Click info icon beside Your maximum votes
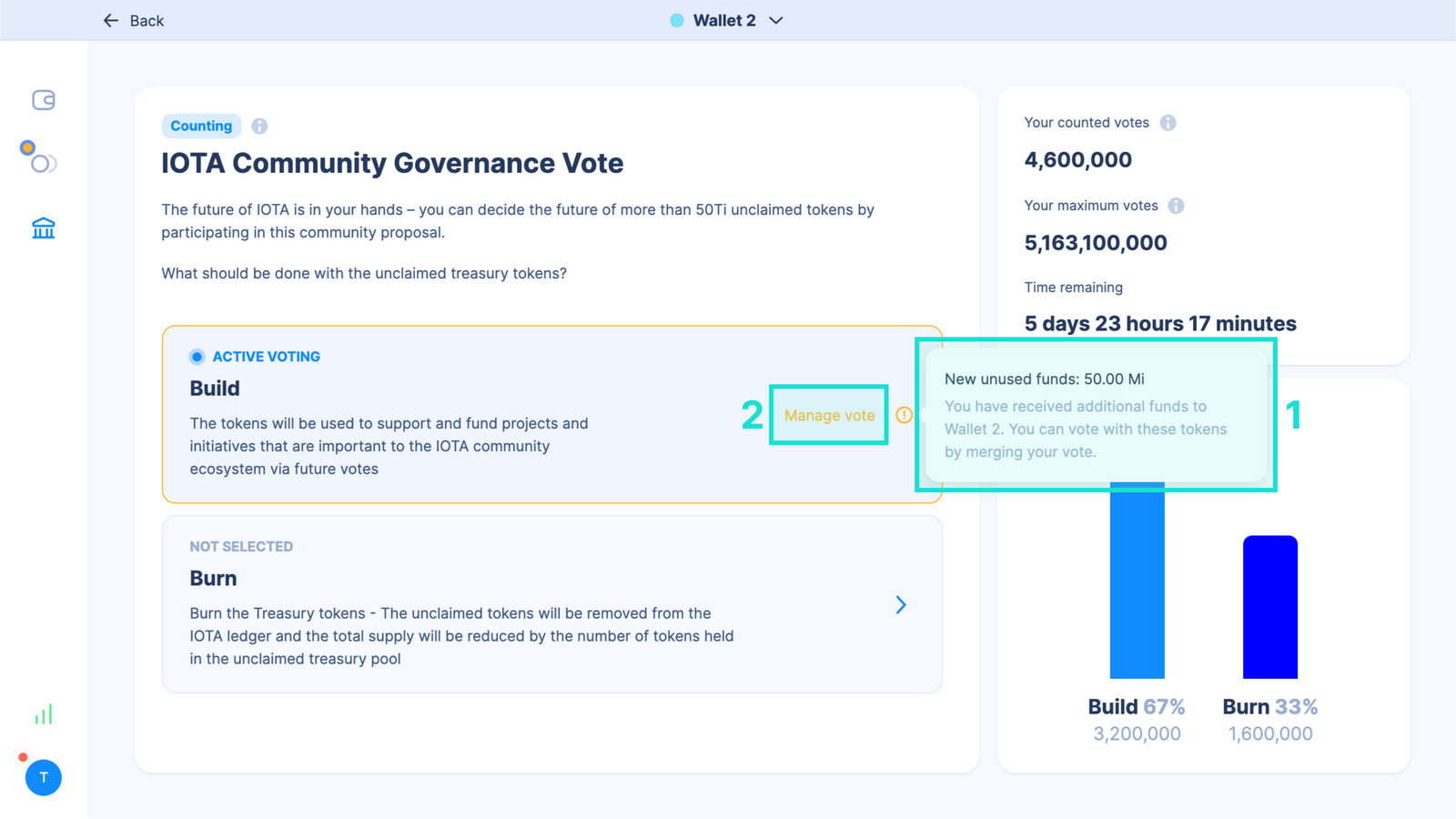 [x=1176, y=206]
